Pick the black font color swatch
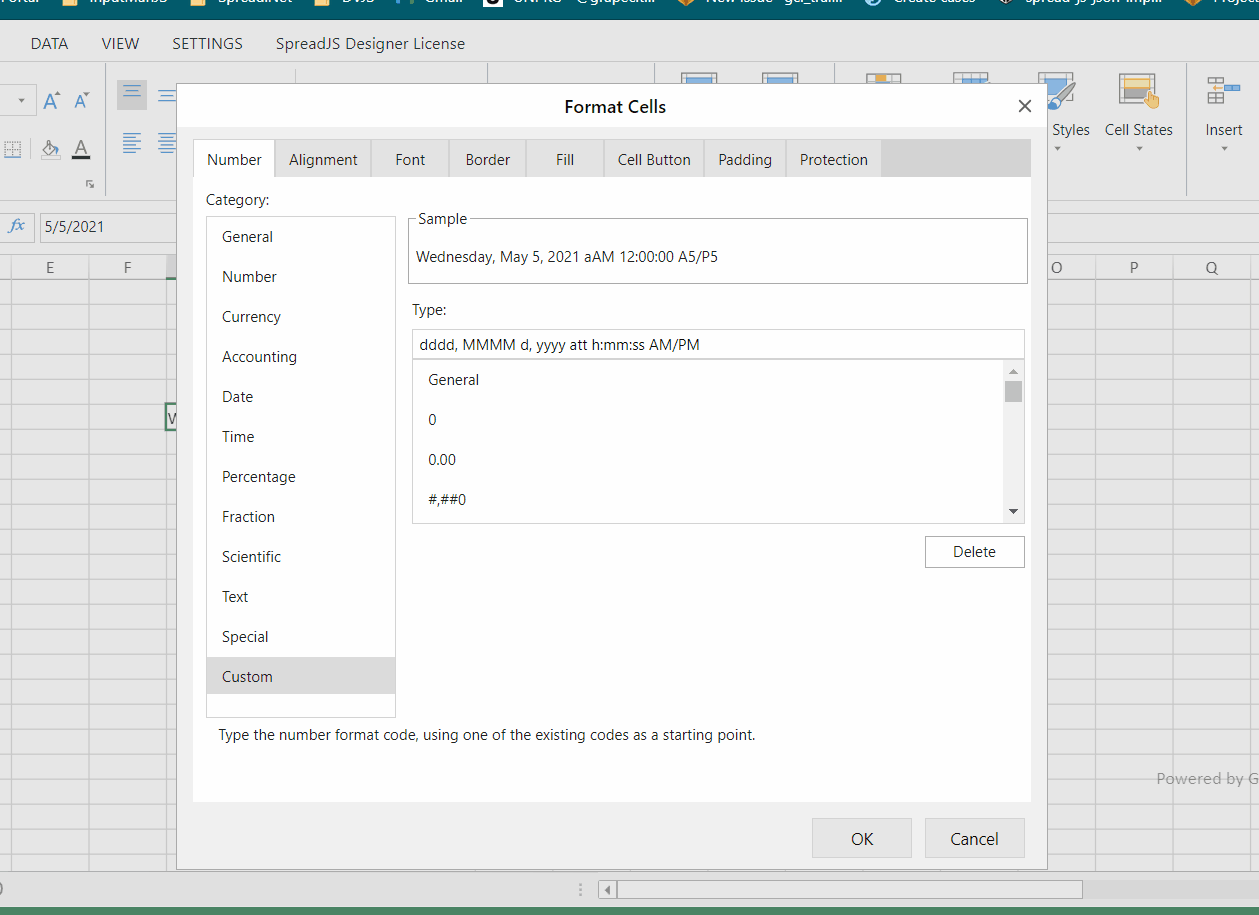1259x915 pixels. coord(81,157)
